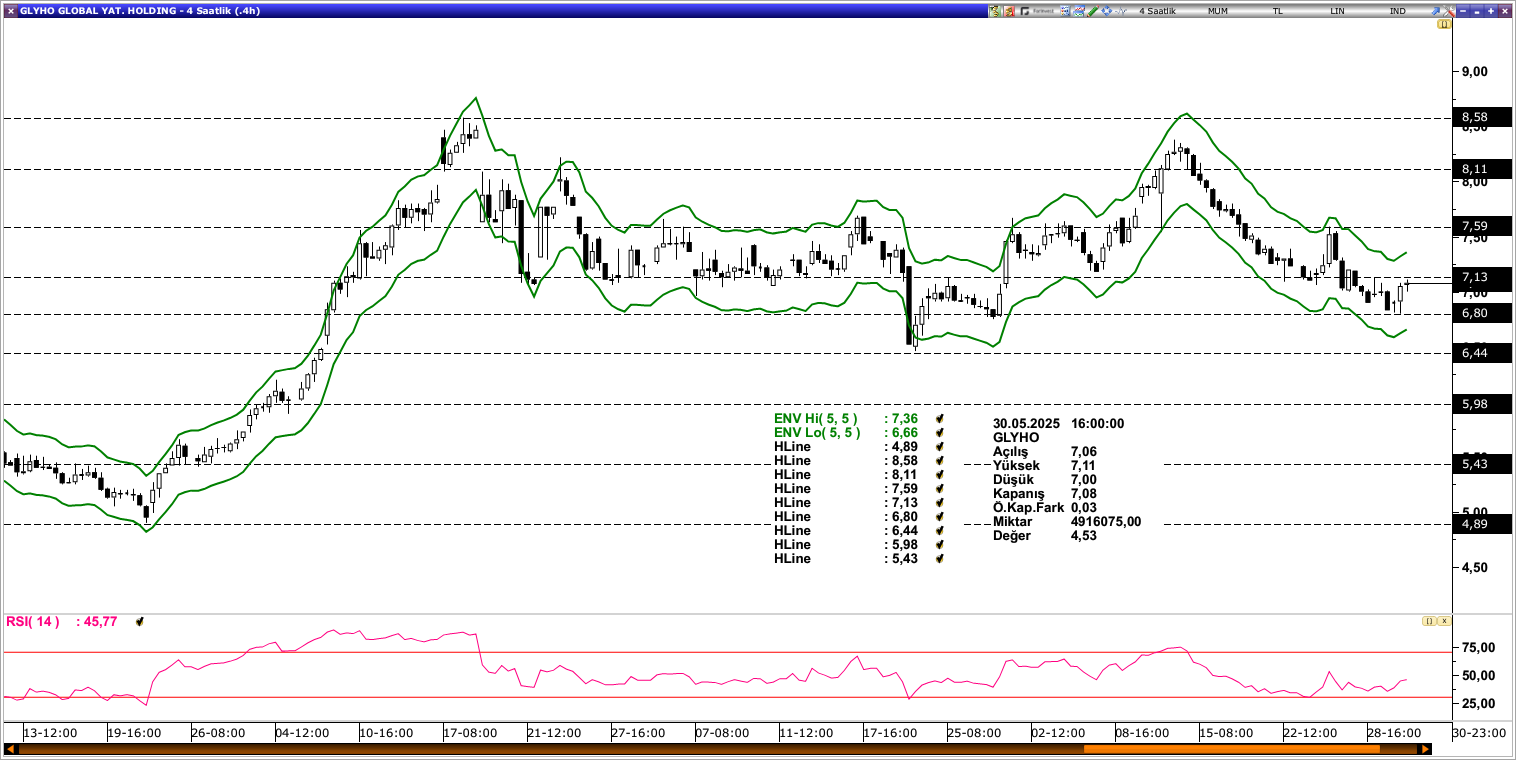
Task: Click the 30-23:00 label at the axis end
Action: 1479,733
